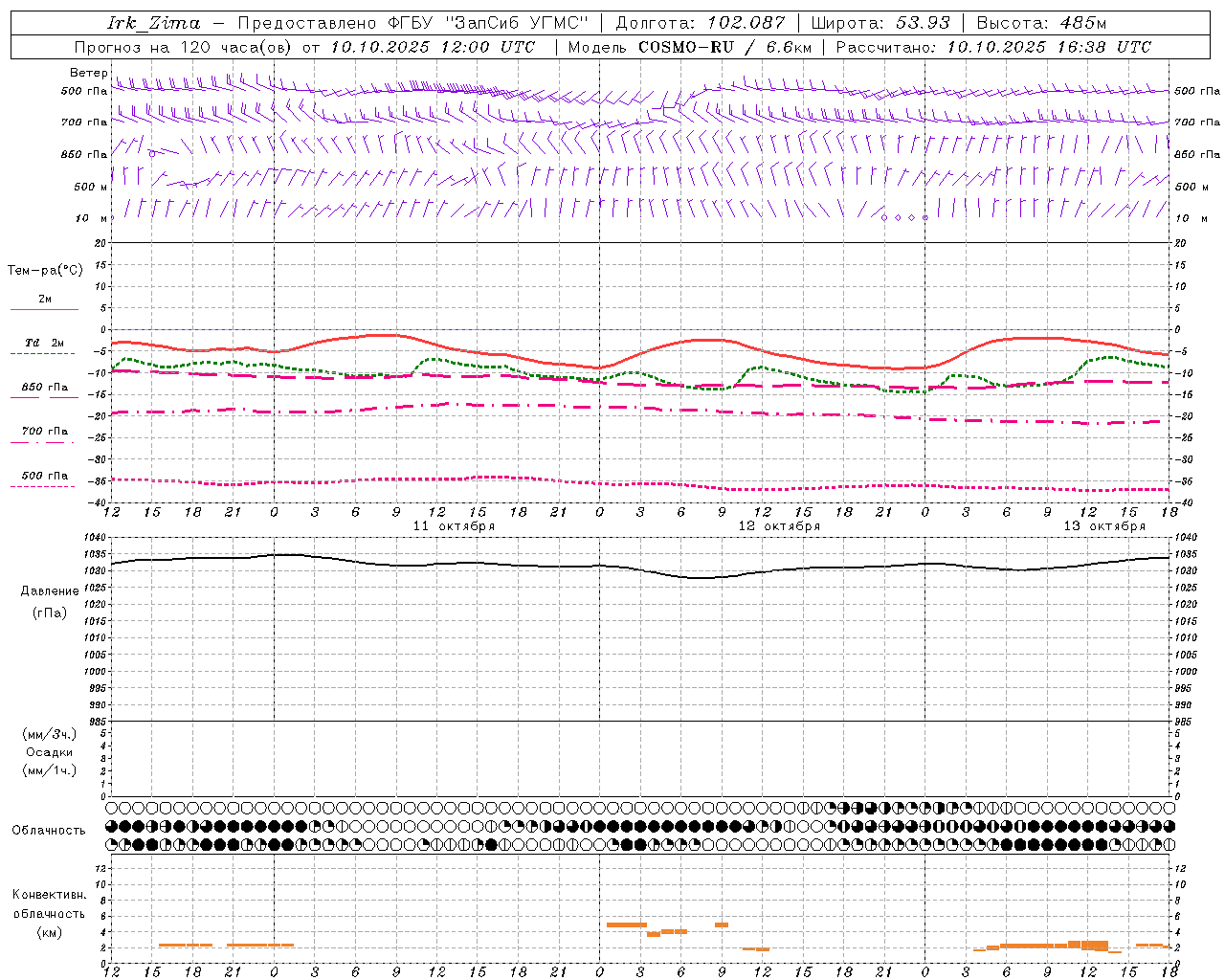This screenshot has width=1225, height=980.
Task: Click the black surface pressure curve
Action: click(641, 570)
